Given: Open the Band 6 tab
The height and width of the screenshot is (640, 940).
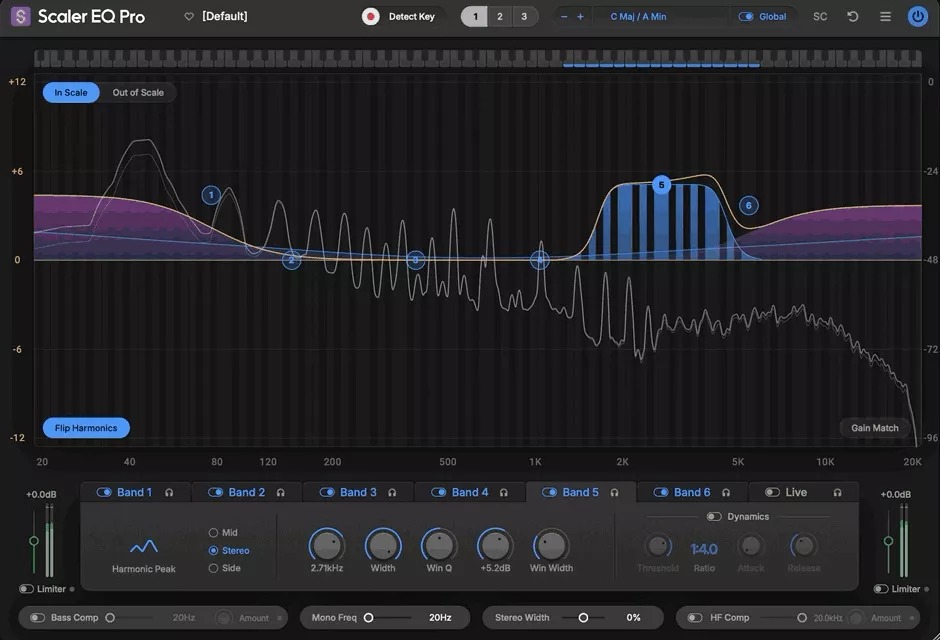Looking at the screenshot, I should pos(692,493).
